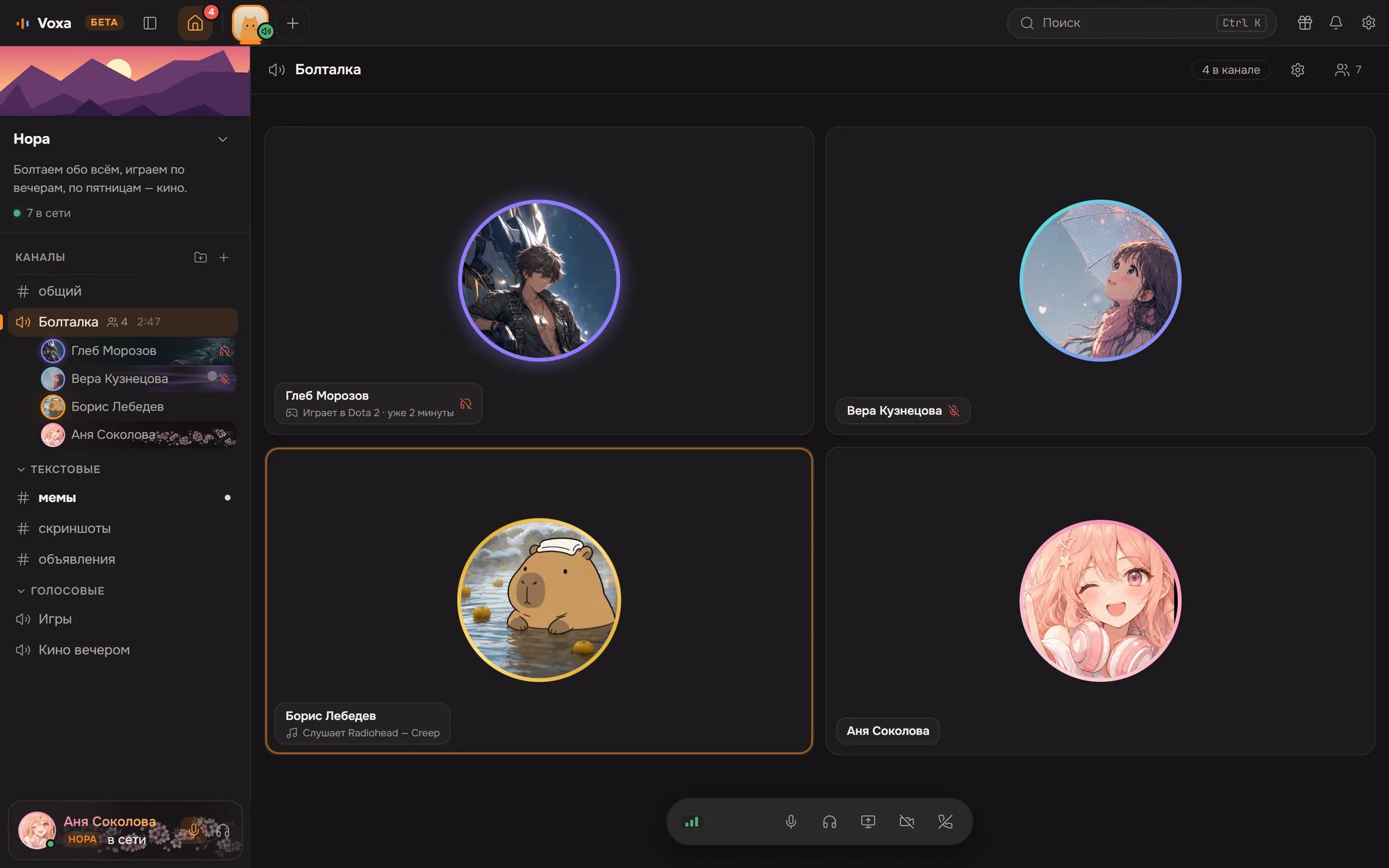1389x868 pixels.
Task: Open the объявления channel
Action: point(122,559)
